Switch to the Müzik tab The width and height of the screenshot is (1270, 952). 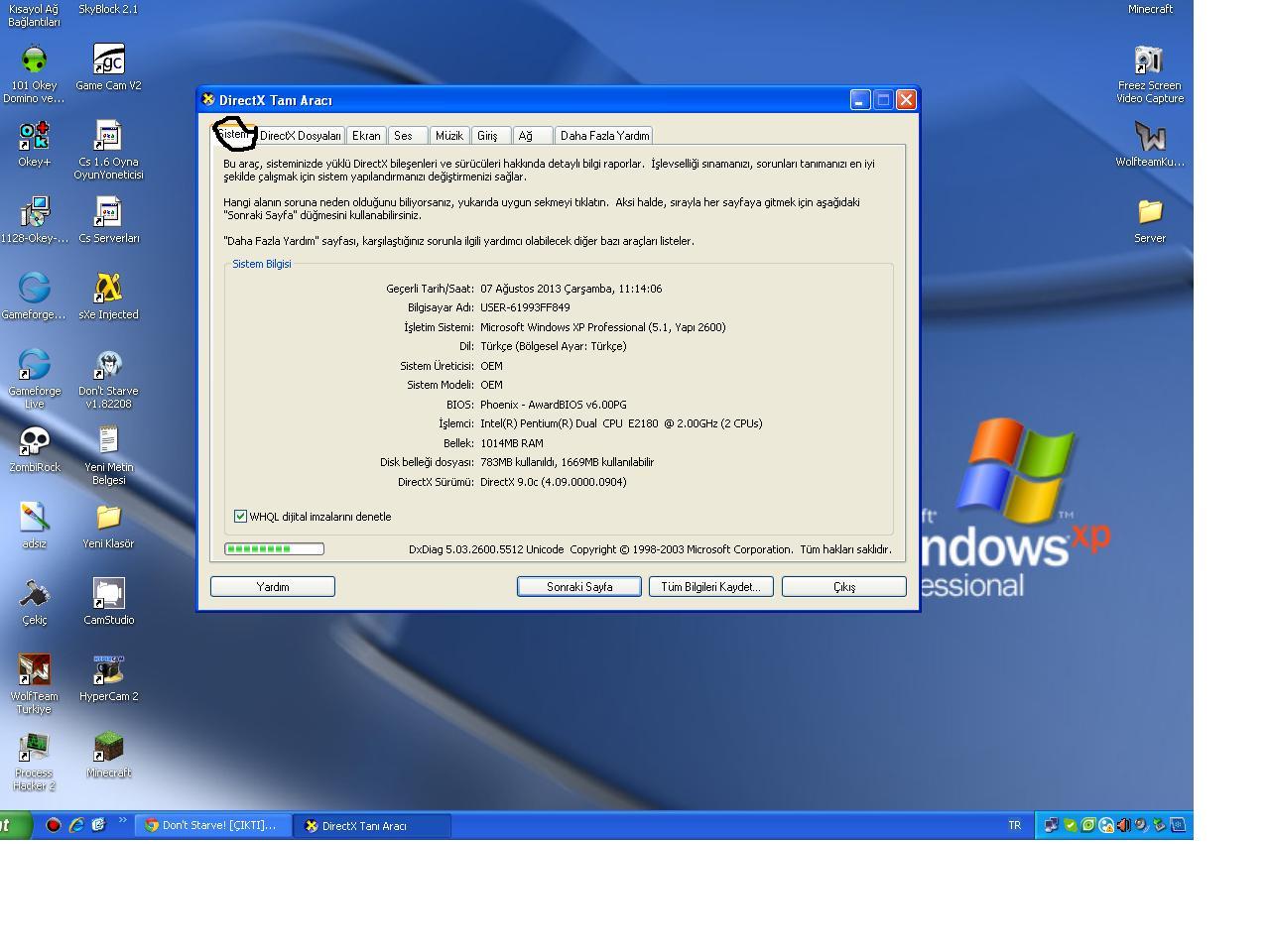click(450, 136)
